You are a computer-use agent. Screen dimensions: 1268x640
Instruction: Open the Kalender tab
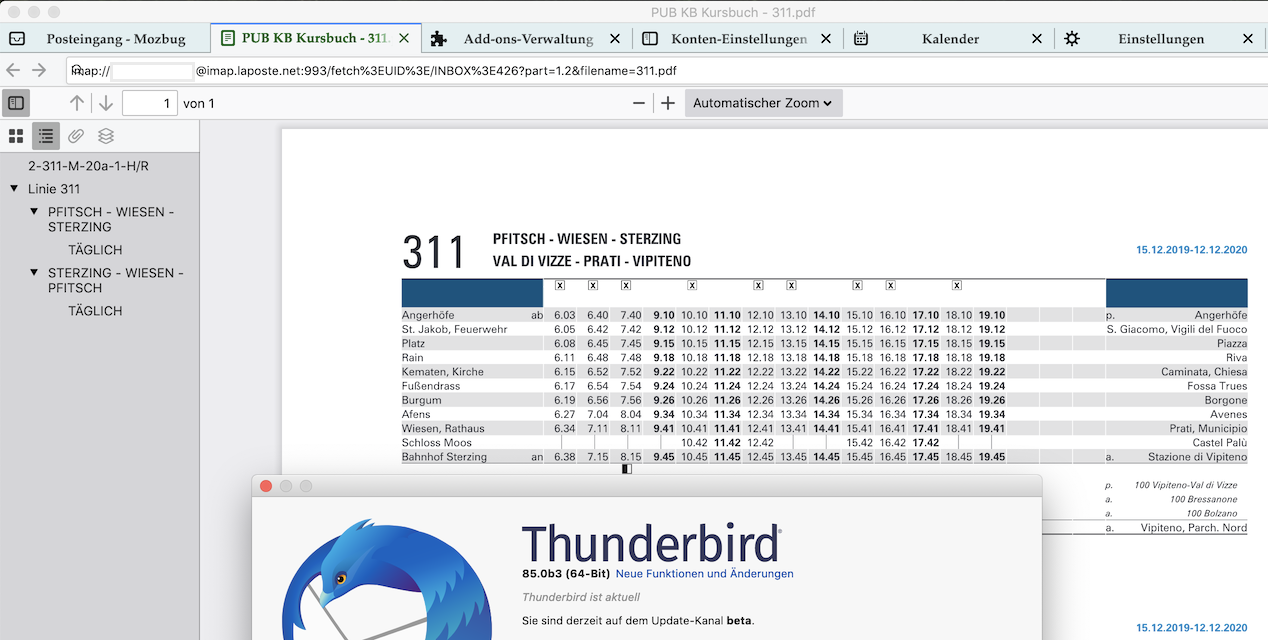(950, 39)
